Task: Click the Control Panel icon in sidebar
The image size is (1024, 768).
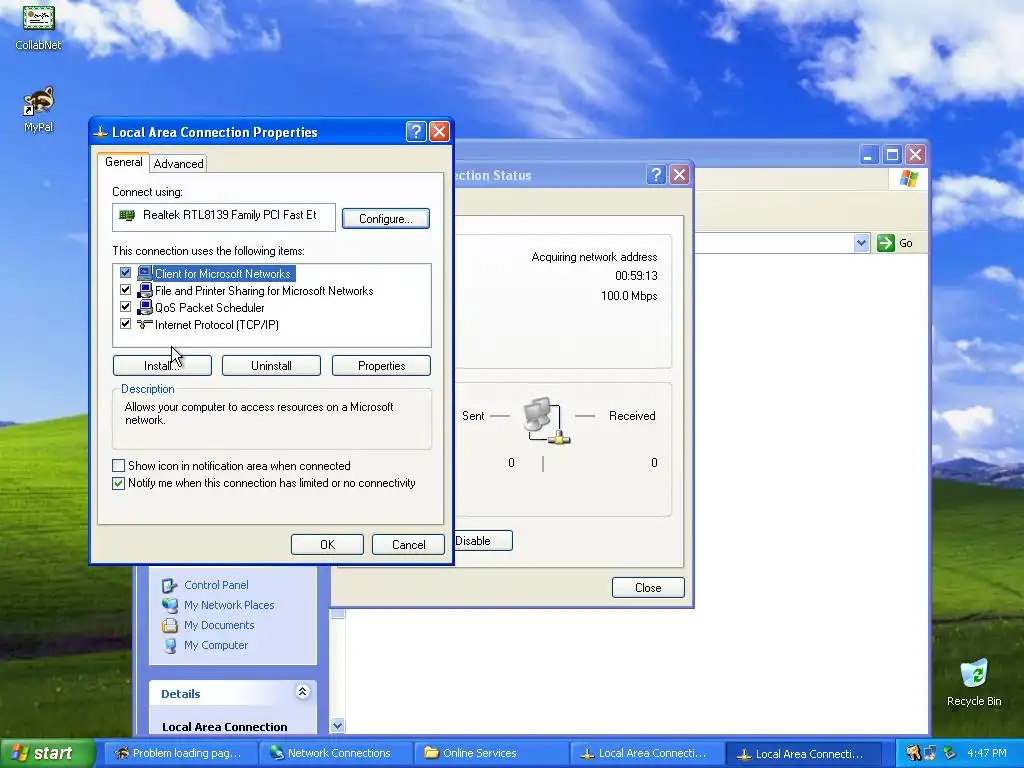Action: tap(170, 585)
